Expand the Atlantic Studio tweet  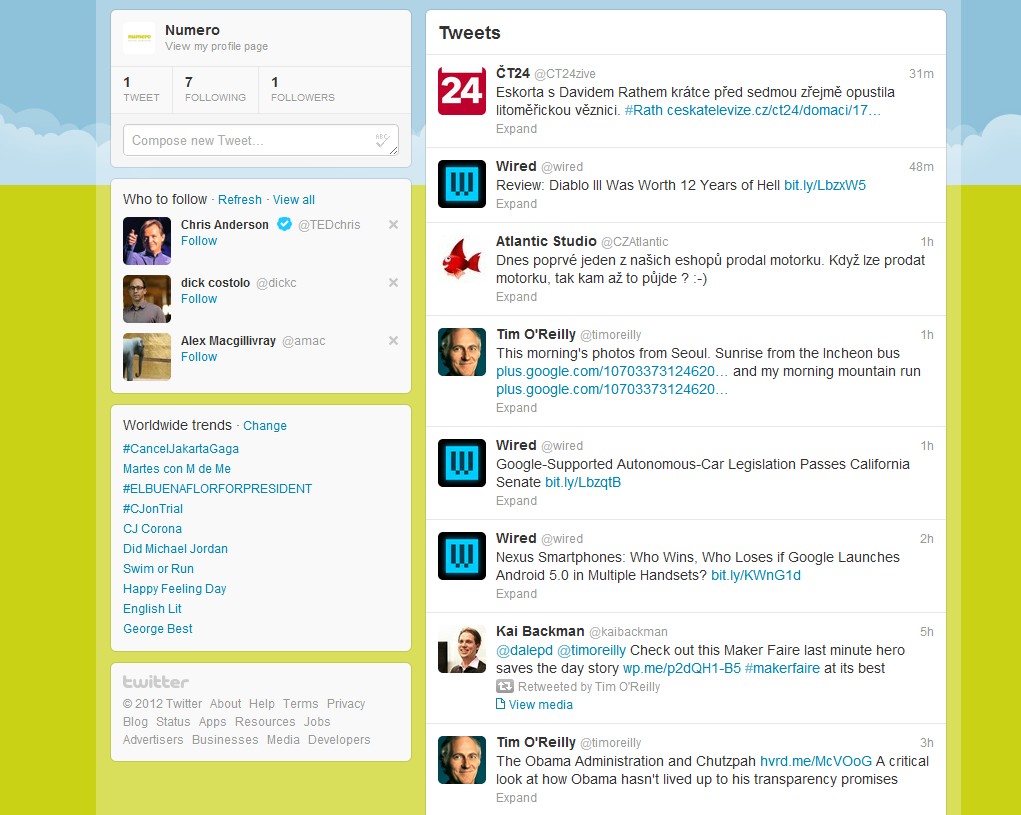(516, 297)
